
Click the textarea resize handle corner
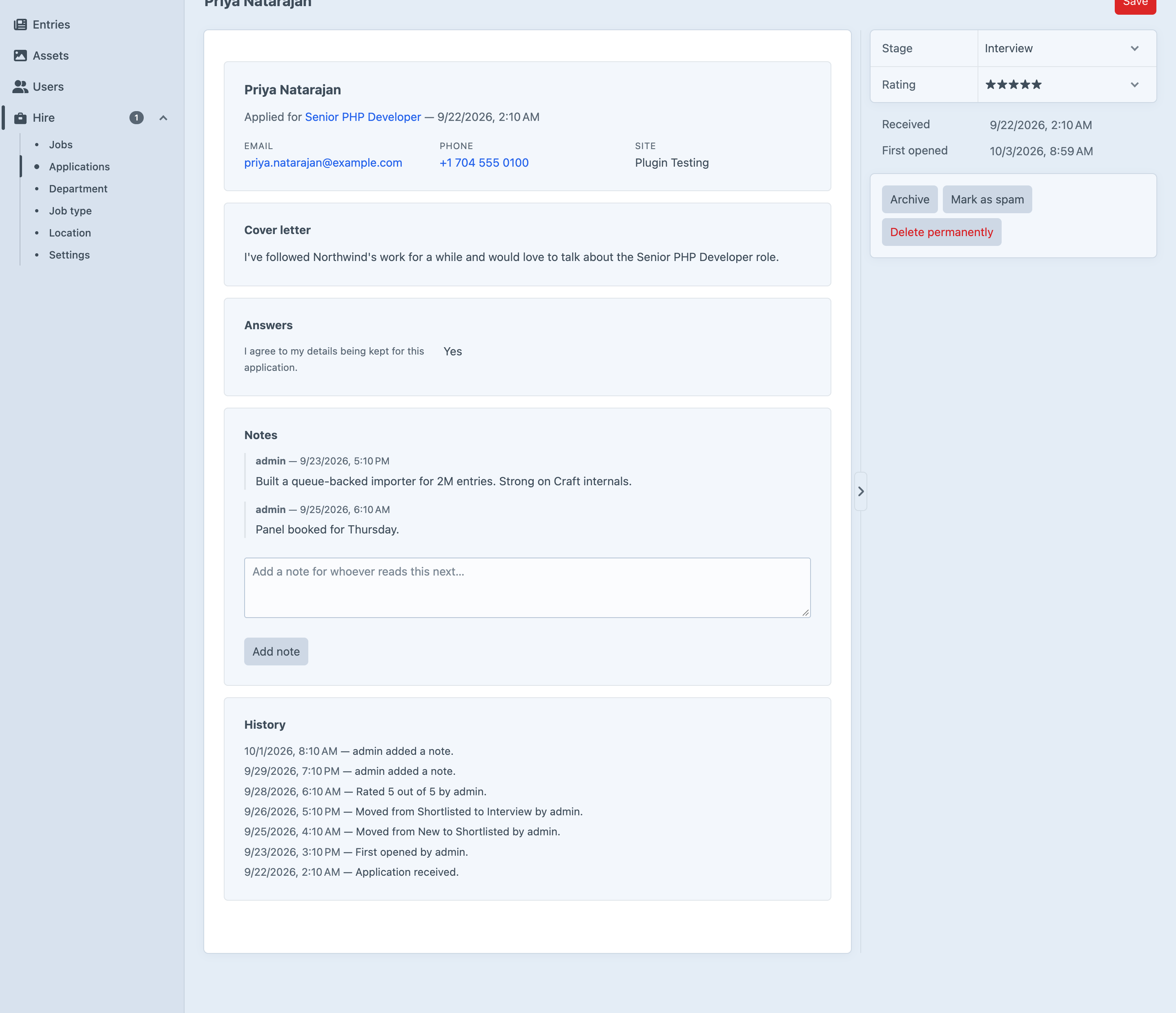click(805, 612)
